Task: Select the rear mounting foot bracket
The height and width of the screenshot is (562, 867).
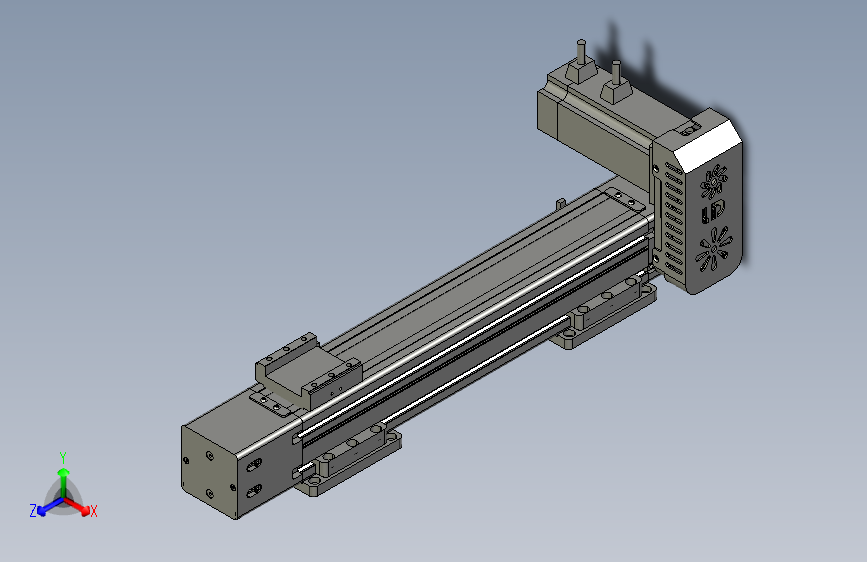Action: pos(605,314)
